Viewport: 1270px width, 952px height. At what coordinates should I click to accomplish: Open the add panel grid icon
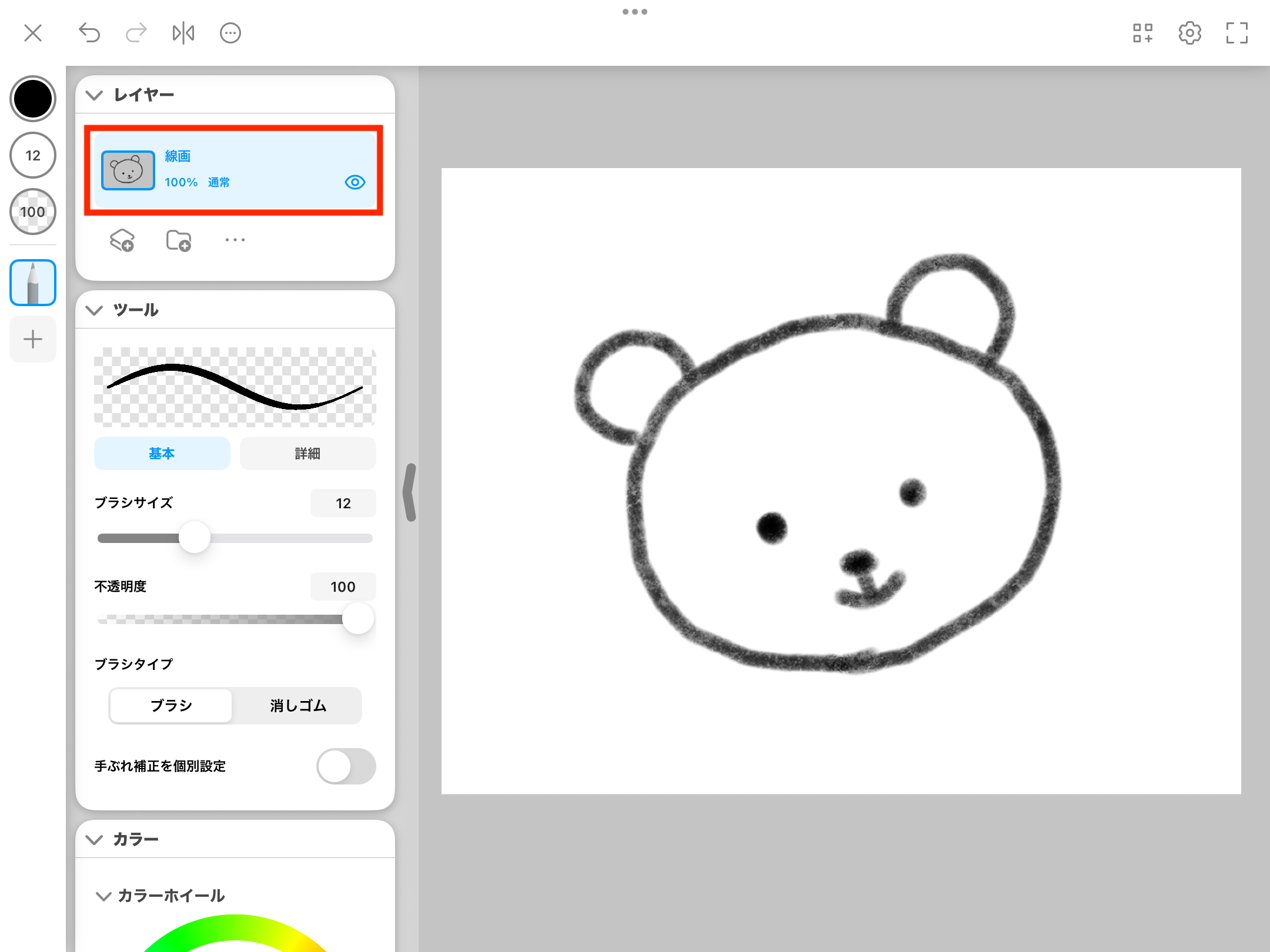pos(1143,33)
